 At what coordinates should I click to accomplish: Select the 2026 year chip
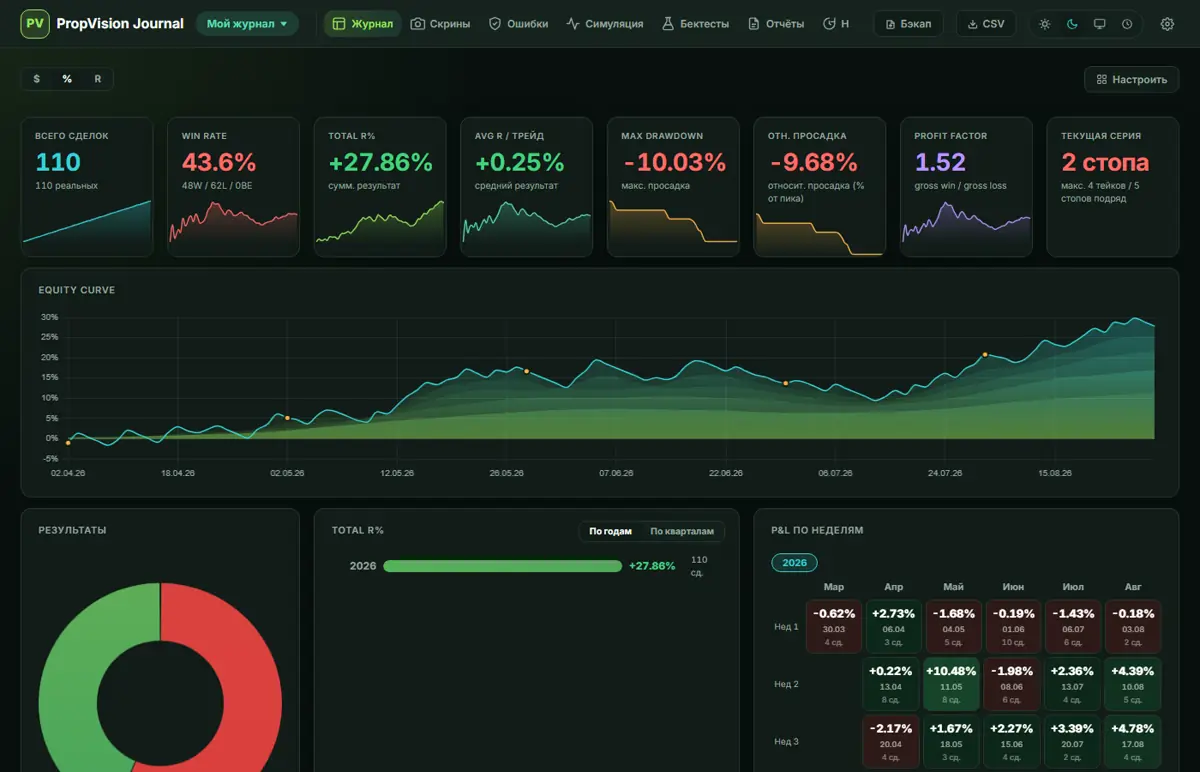coord(794,563)
